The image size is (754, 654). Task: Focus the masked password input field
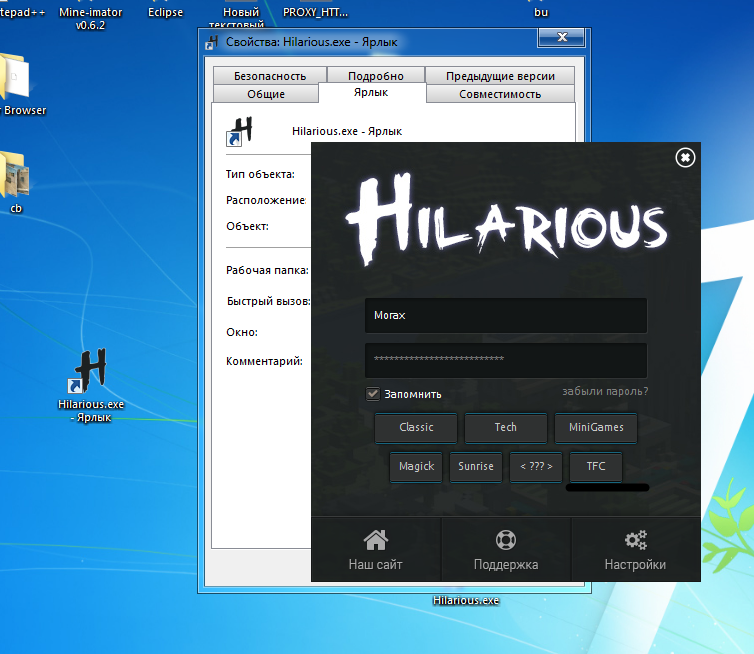(x=505, y=359)
